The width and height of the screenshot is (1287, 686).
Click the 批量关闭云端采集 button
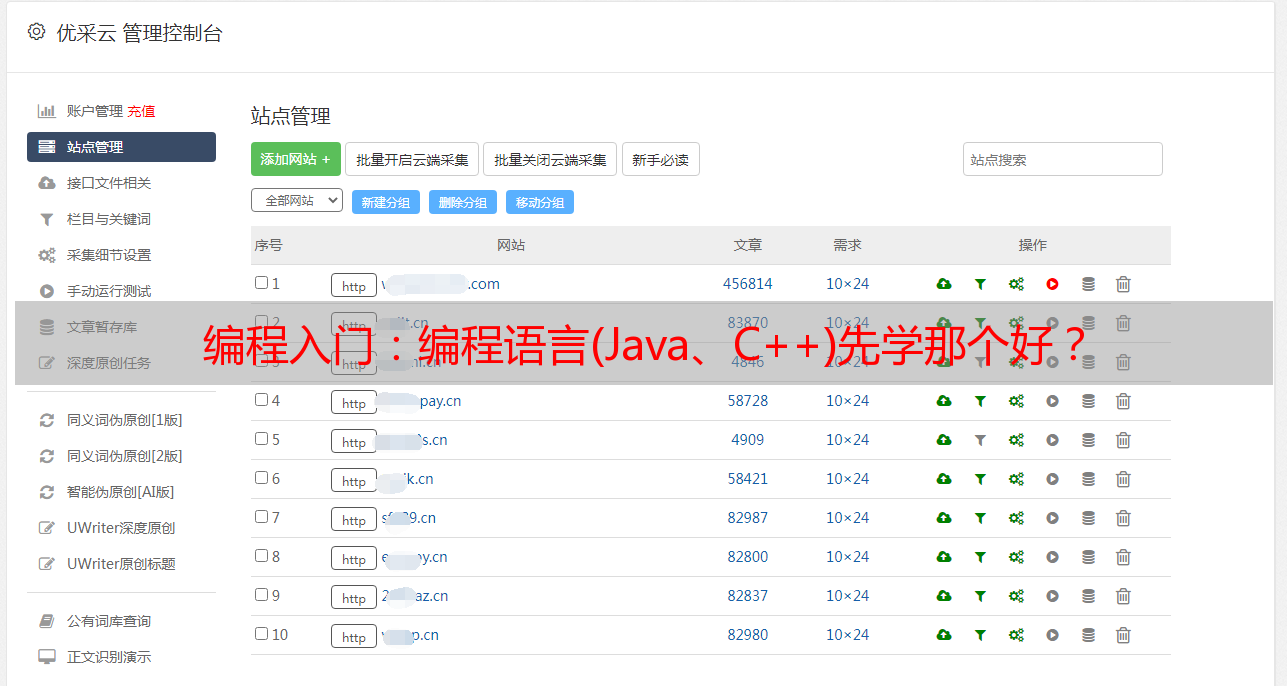(x=550, y=159)
